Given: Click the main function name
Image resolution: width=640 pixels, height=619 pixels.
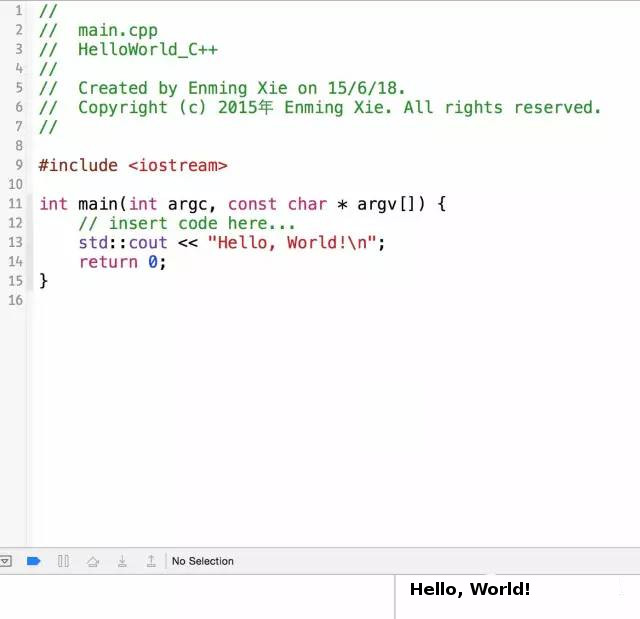Looking at the screenshot, I should [x=98, y=204].
